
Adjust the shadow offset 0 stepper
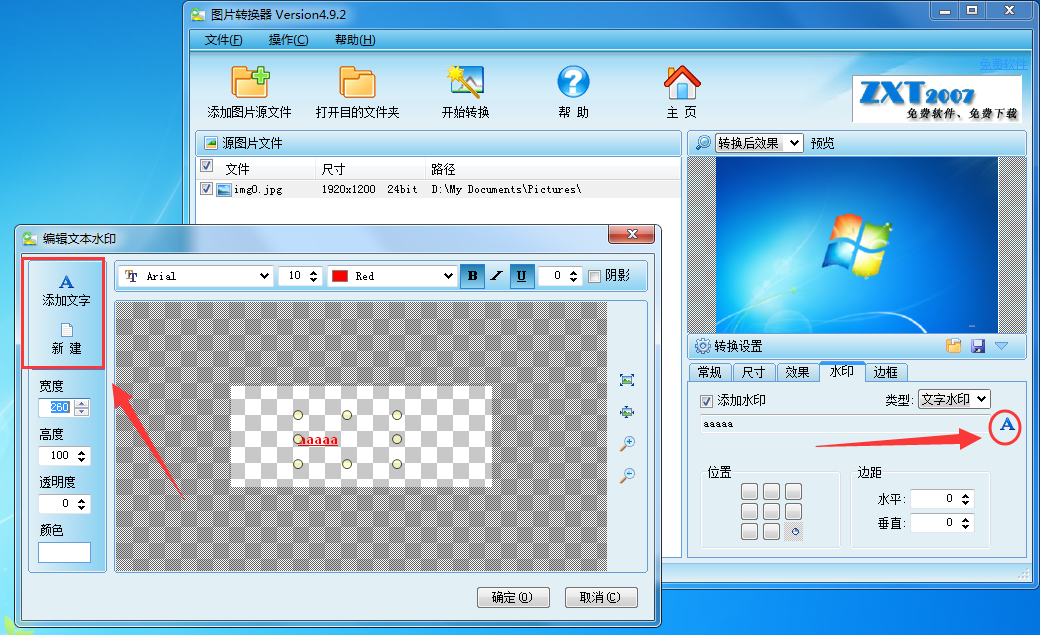click(x=573, y=276)
